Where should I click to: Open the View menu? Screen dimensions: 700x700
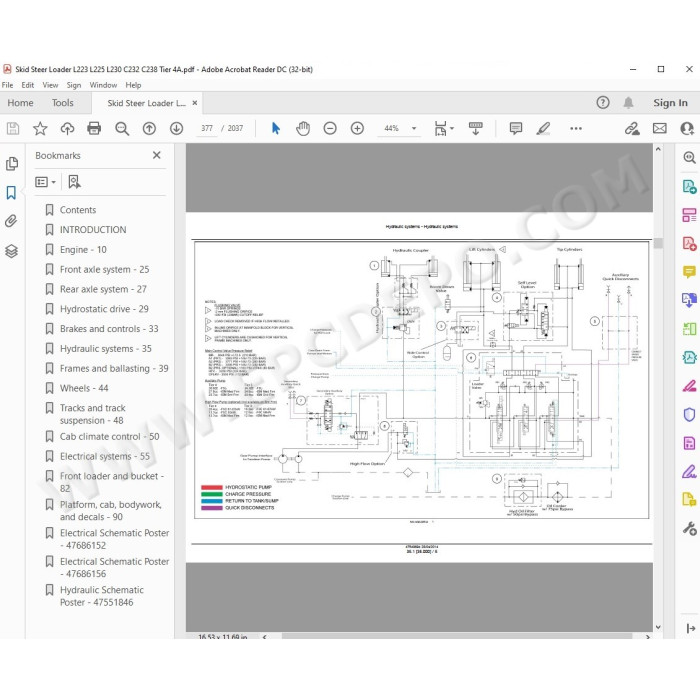50,85
